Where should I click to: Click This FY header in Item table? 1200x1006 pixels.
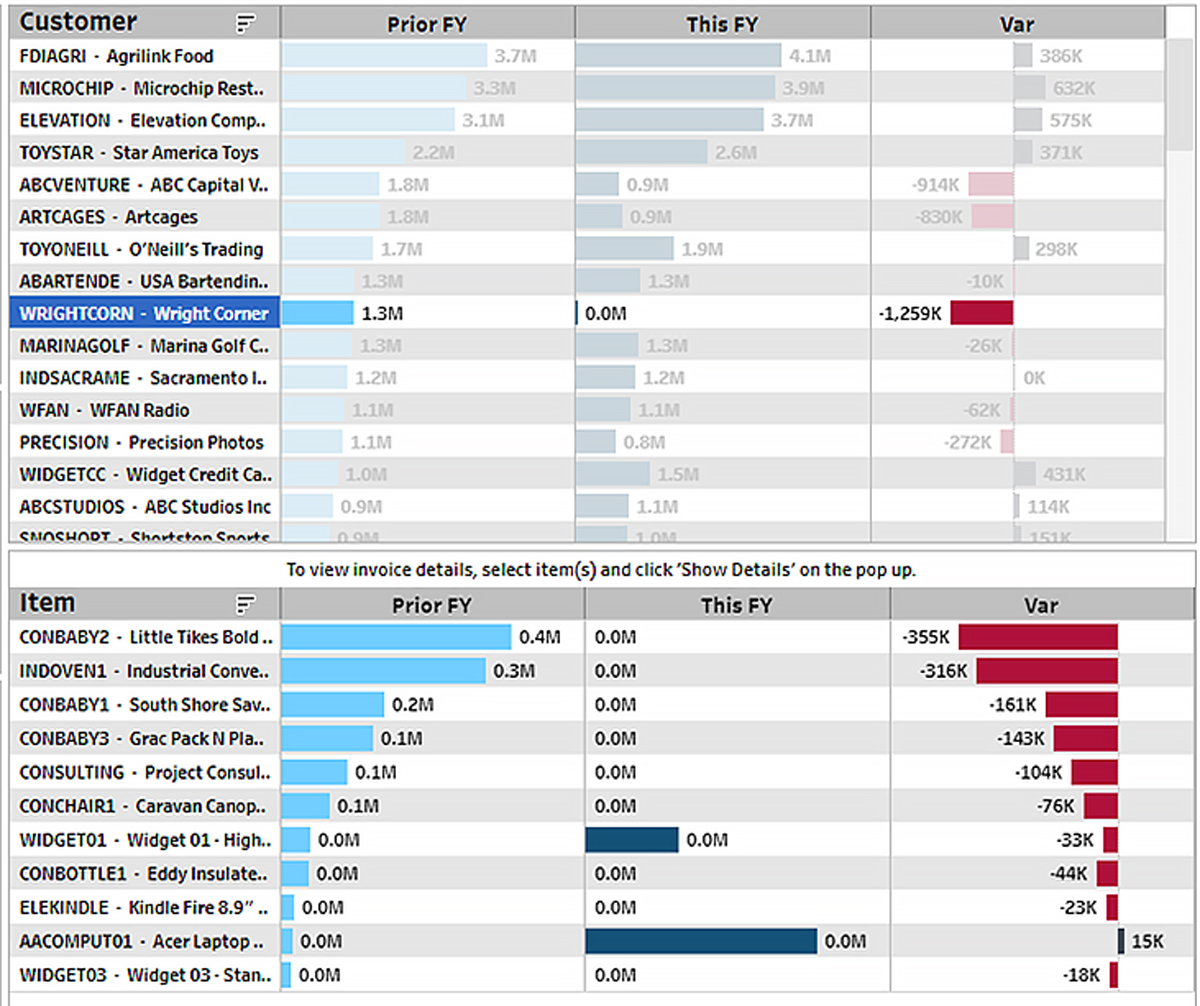point(737,605)
